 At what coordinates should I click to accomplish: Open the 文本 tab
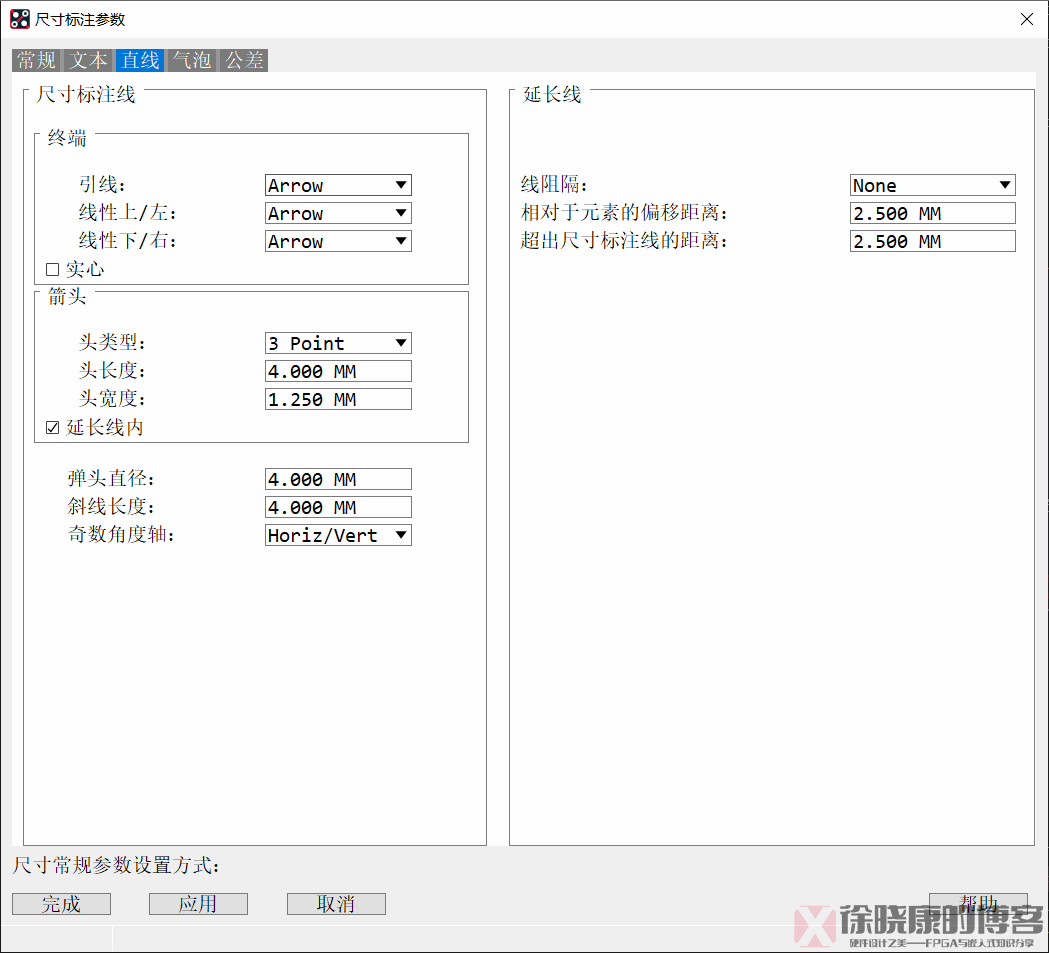(89, 60)
